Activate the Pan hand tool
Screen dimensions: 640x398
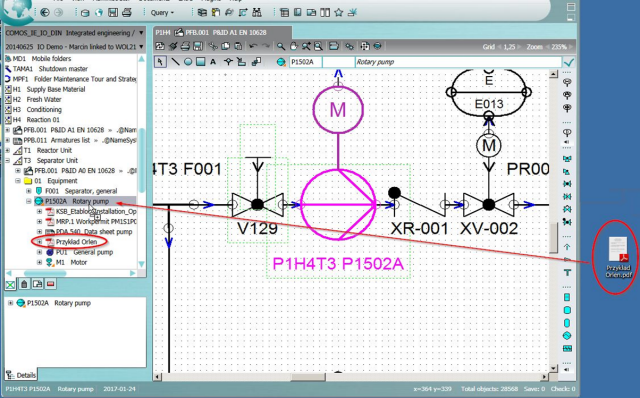point(293,46)
